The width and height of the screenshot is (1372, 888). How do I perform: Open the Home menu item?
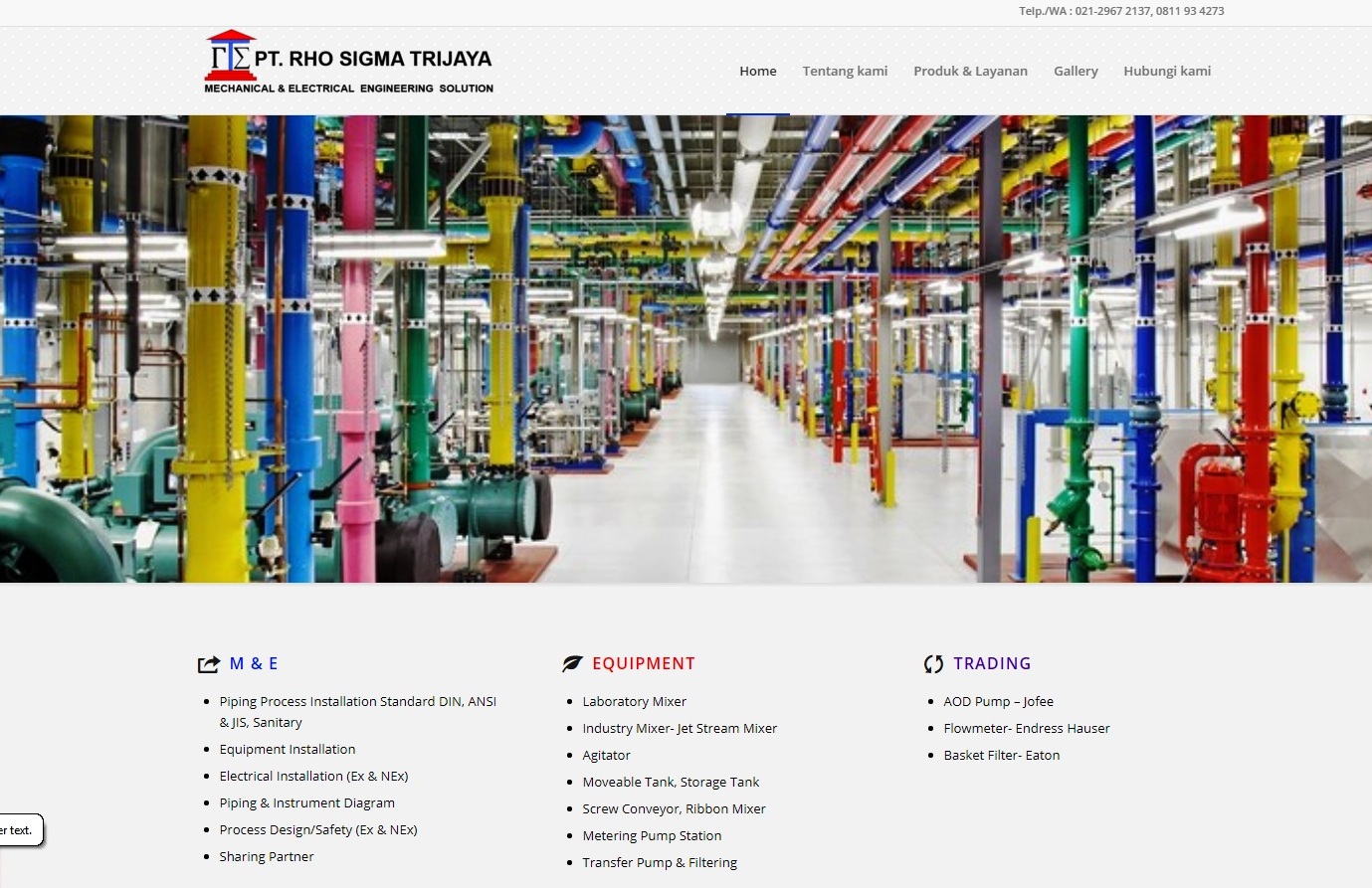(757, 71)
